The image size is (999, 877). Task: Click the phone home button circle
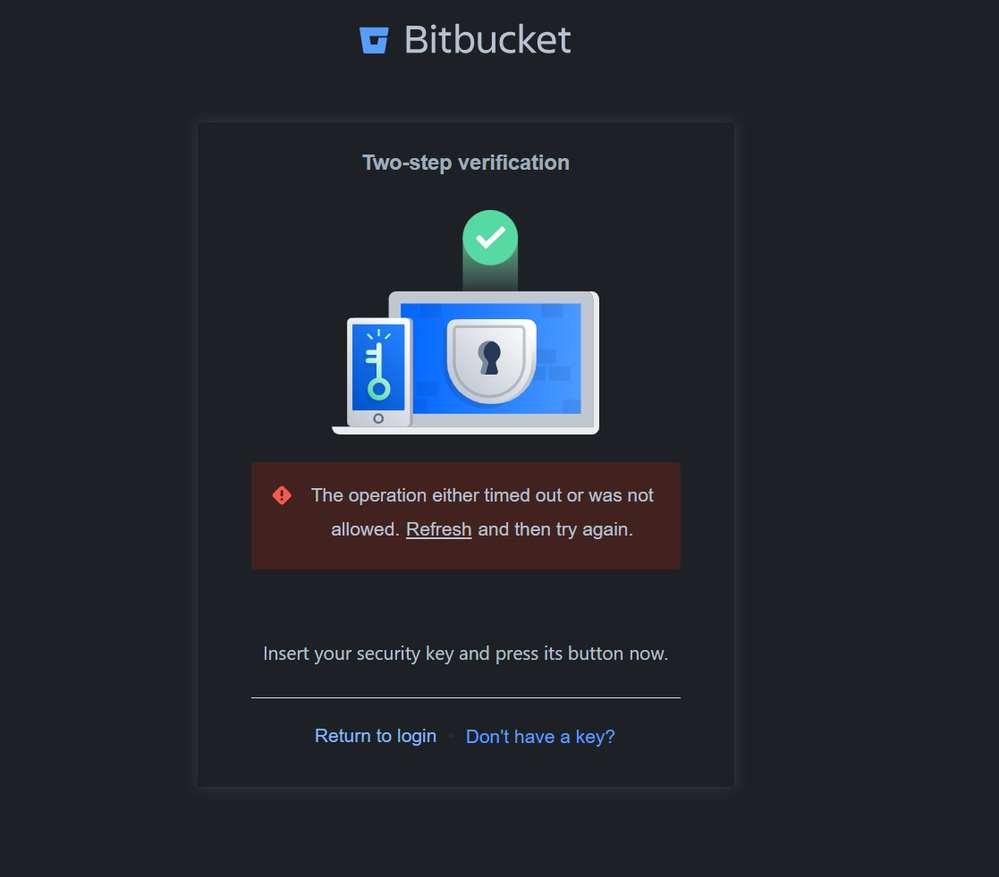click(x=378, y=418)
